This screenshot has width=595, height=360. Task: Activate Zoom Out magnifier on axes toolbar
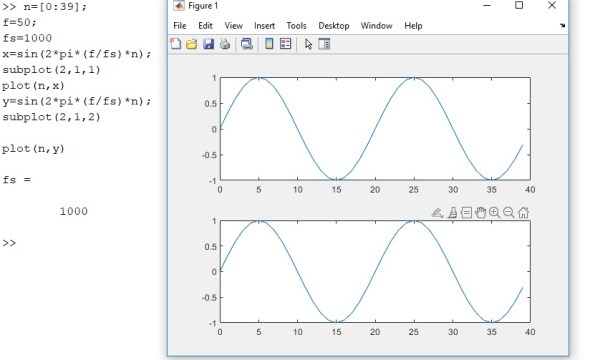pos(509,212)
